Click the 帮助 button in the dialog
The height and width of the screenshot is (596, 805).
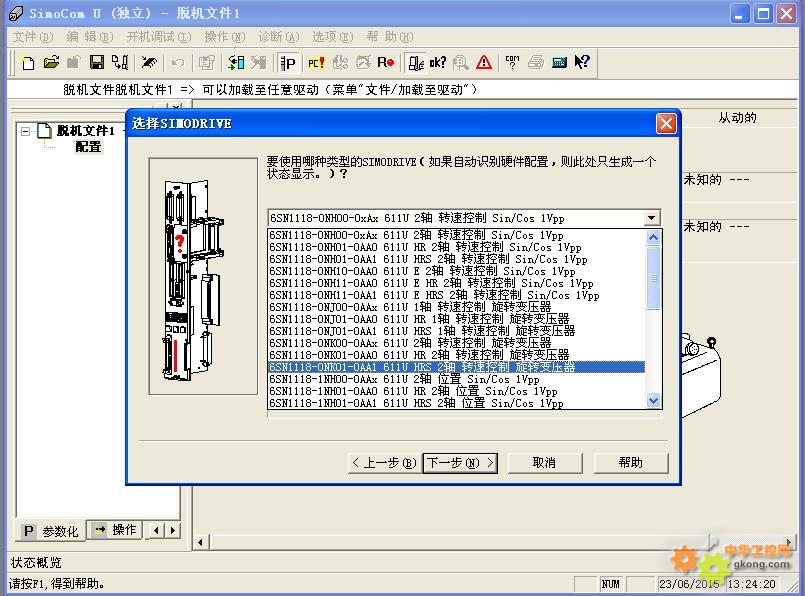click(x=631, y=463)
